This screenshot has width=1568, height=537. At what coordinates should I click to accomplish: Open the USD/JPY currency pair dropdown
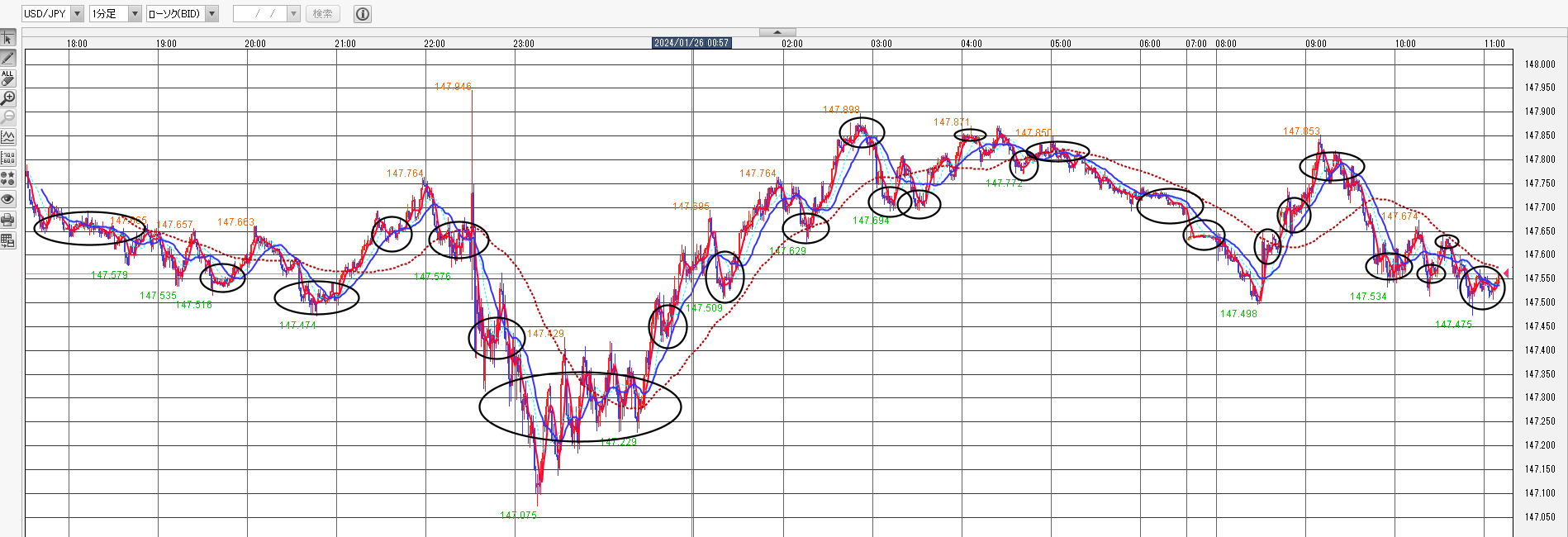tap(77, 14)
